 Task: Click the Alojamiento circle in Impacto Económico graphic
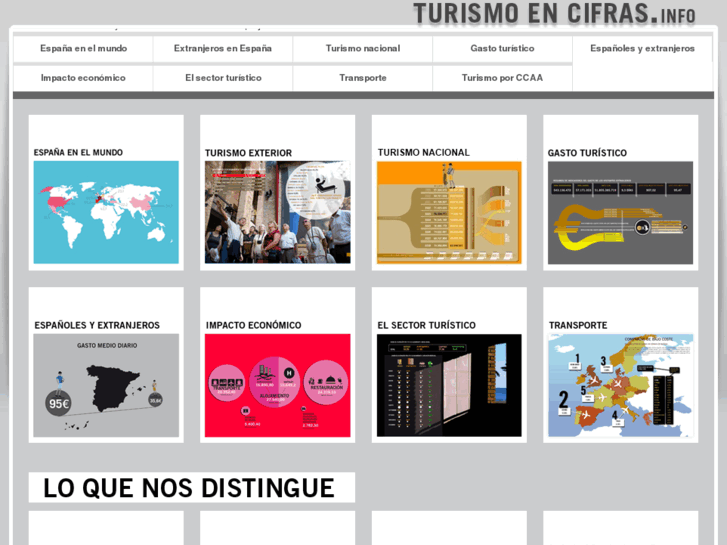(275, 383)
